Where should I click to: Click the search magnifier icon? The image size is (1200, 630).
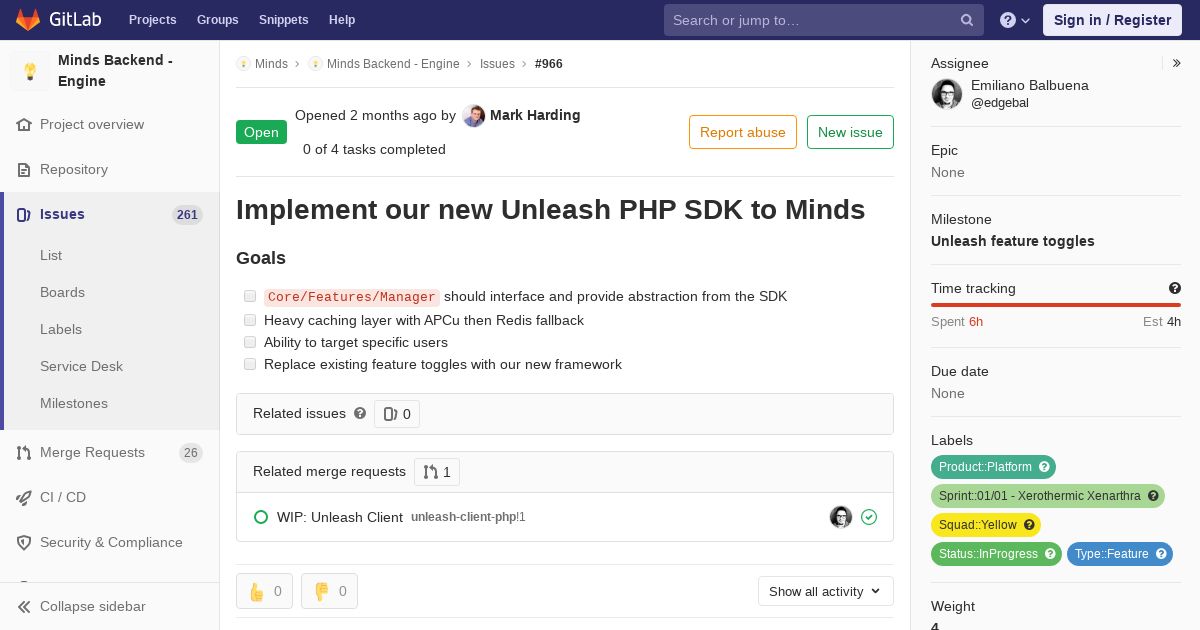(967, 20)
